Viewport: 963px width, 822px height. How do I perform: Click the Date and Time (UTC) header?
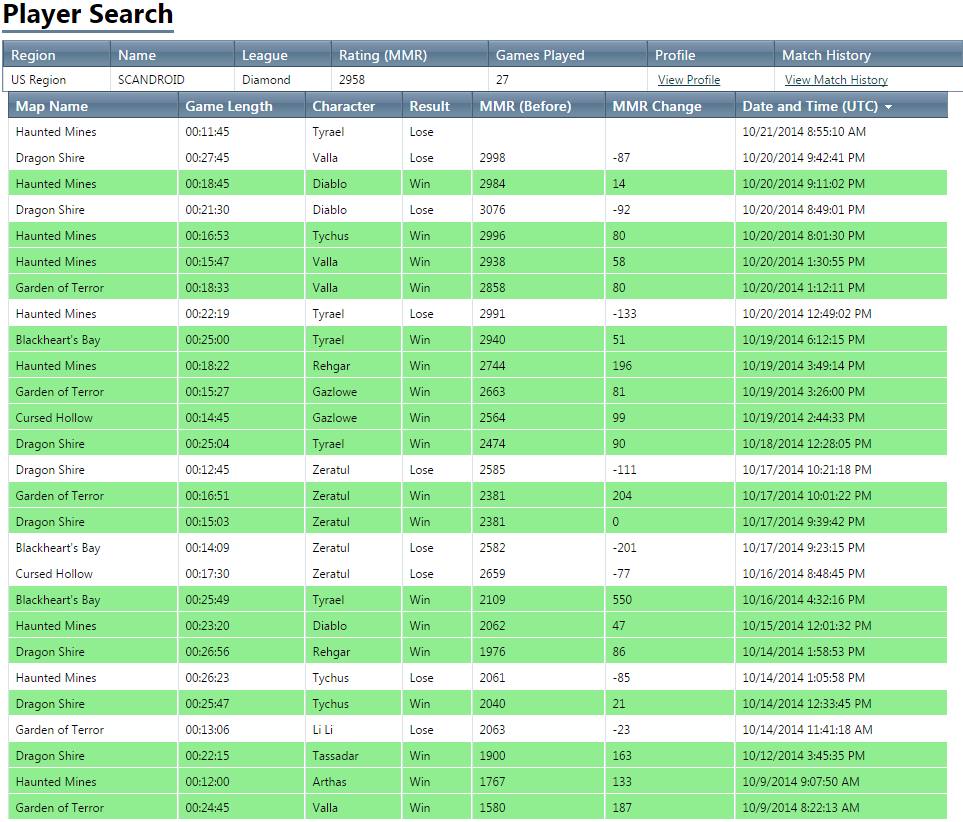[x=810, y=106]
